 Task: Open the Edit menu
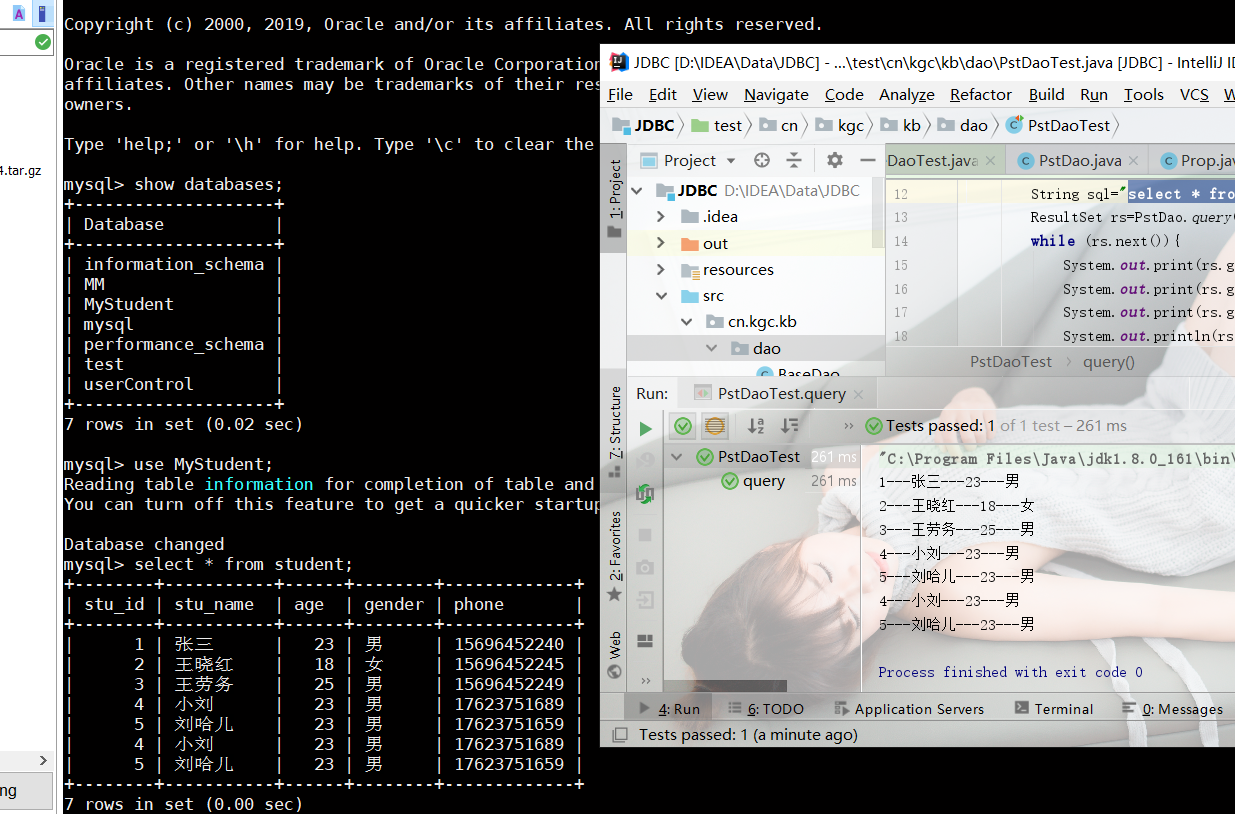point(662,94)
